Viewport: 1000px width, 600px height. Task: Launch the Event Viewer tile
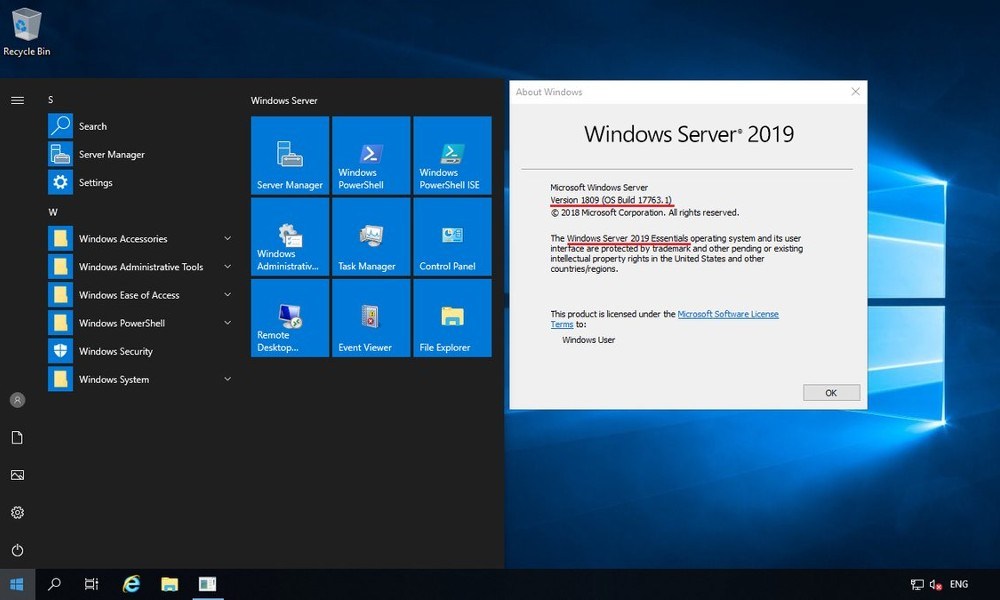point(370,318)
